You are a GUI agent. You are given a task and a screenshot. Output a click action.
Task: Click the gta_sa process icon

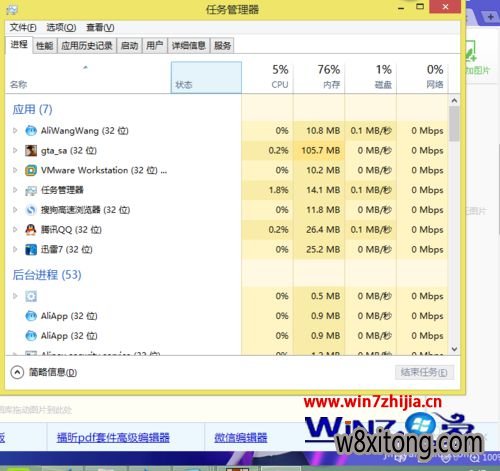coord(31,150)
